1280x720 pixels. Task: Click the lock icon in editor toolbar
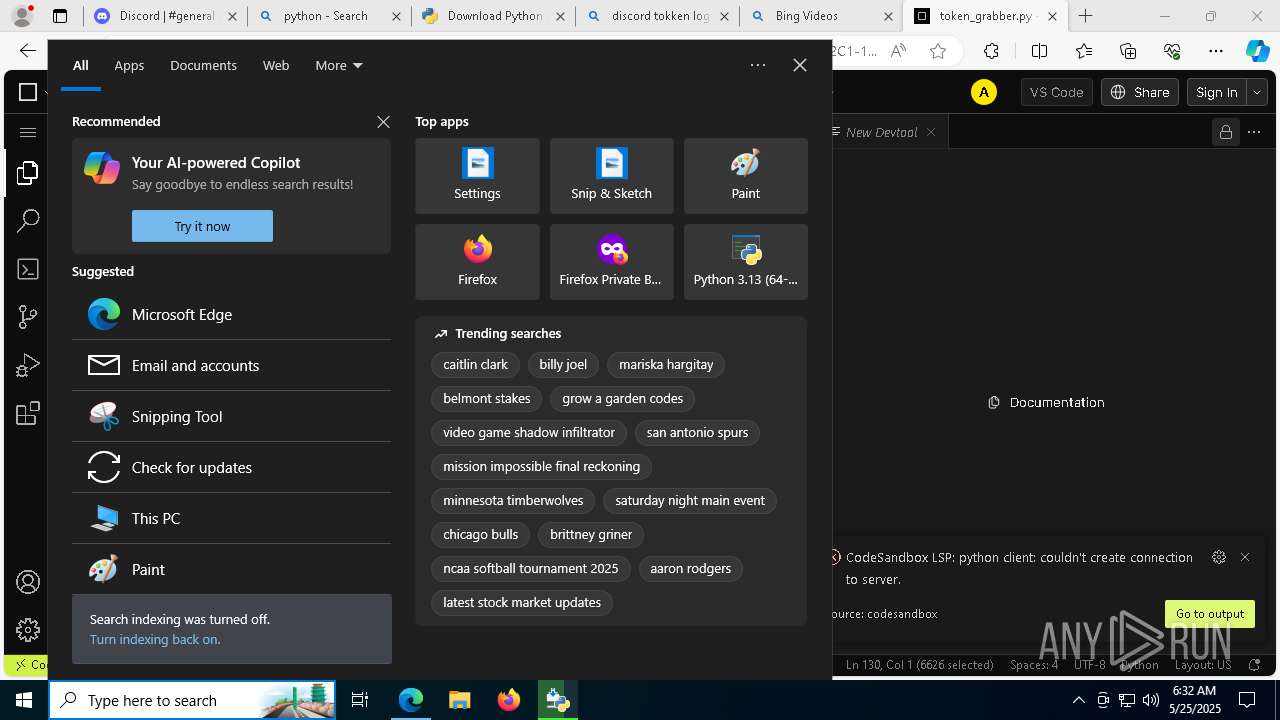[1225, 132]
